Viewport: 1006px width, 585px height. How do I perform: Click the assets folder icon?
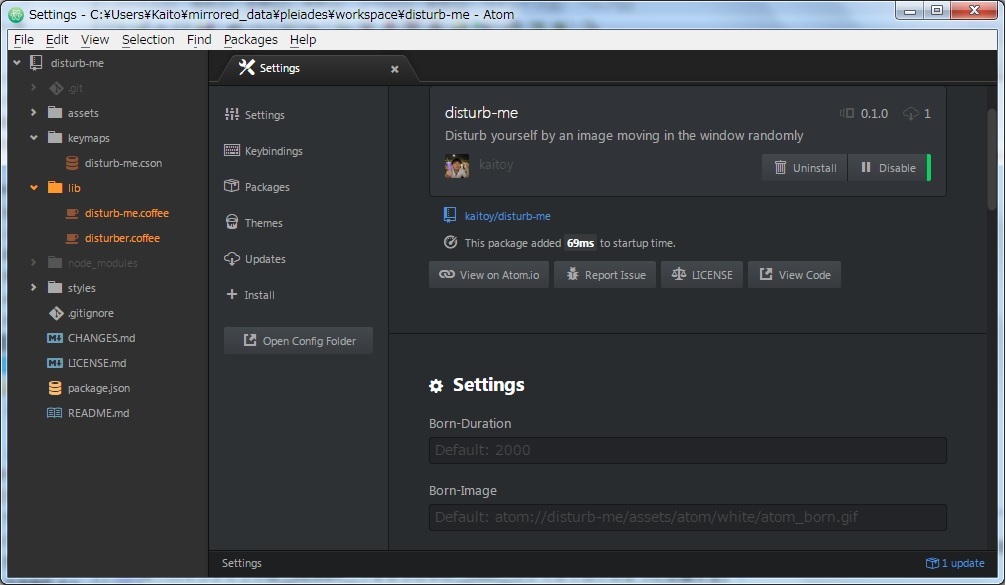pyautogui.click(x=55, y=113)
